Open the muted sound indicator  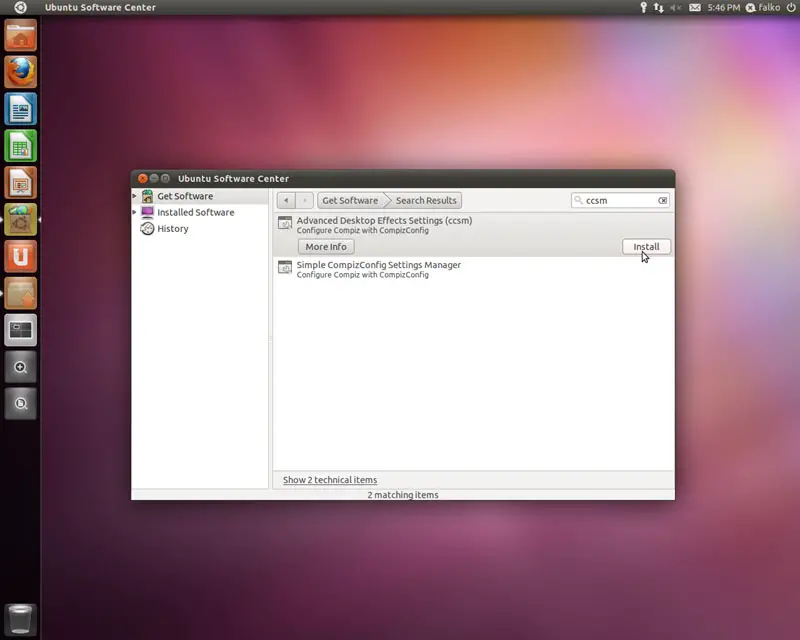point(676,7)
